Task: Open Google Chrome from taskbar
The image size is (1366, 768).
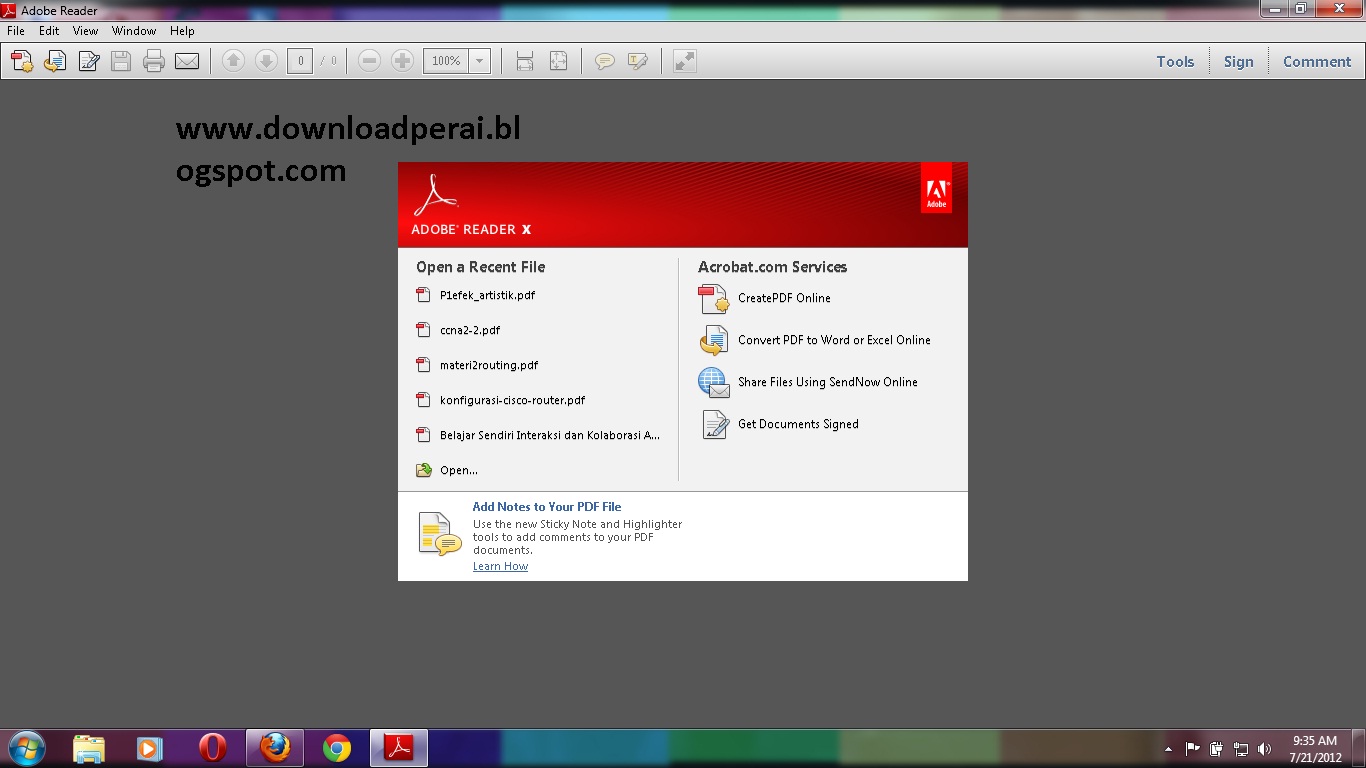Action: [337, 748]
